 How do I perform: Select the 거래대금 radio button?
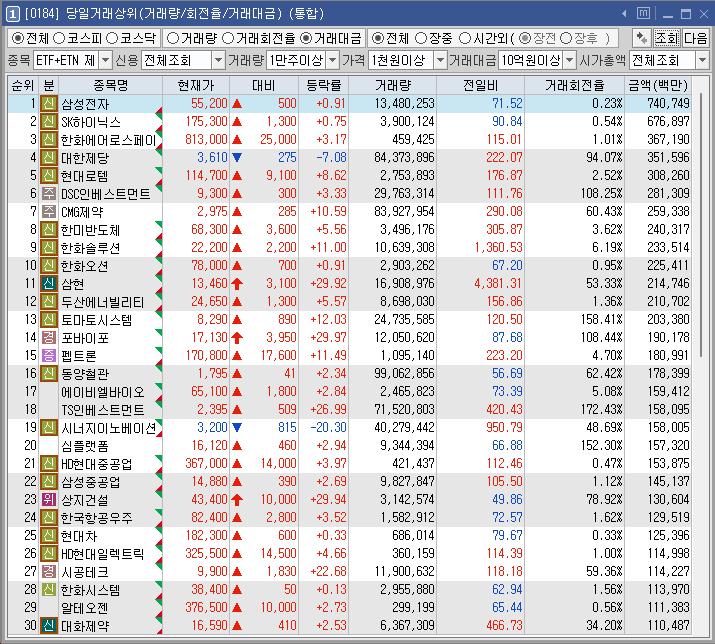tap(306, 38)
